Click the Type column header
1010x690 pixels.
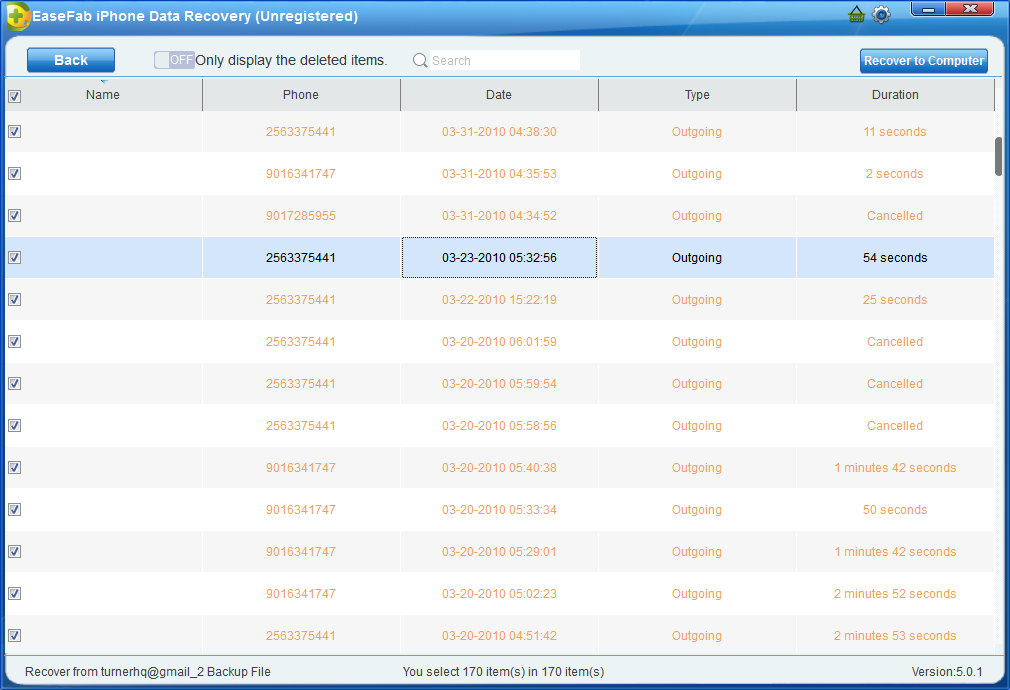(697, 95)
